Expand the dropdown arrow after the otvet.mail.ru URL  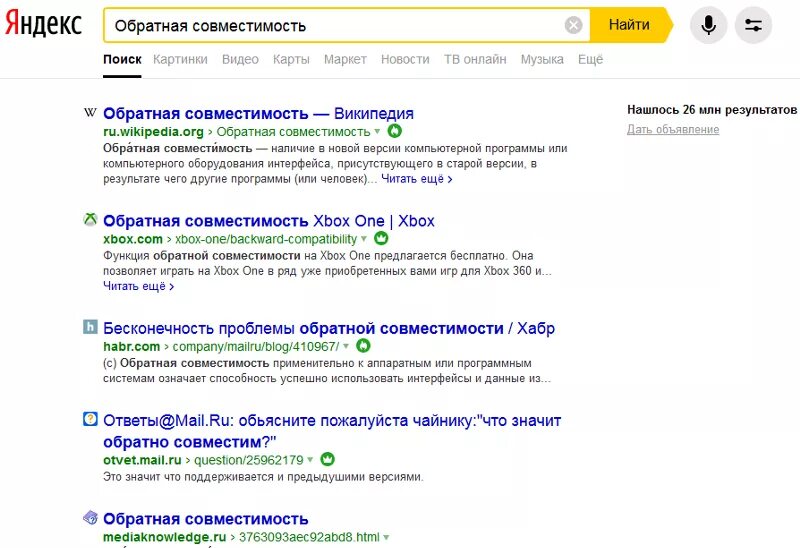click(x=310, y=460)
